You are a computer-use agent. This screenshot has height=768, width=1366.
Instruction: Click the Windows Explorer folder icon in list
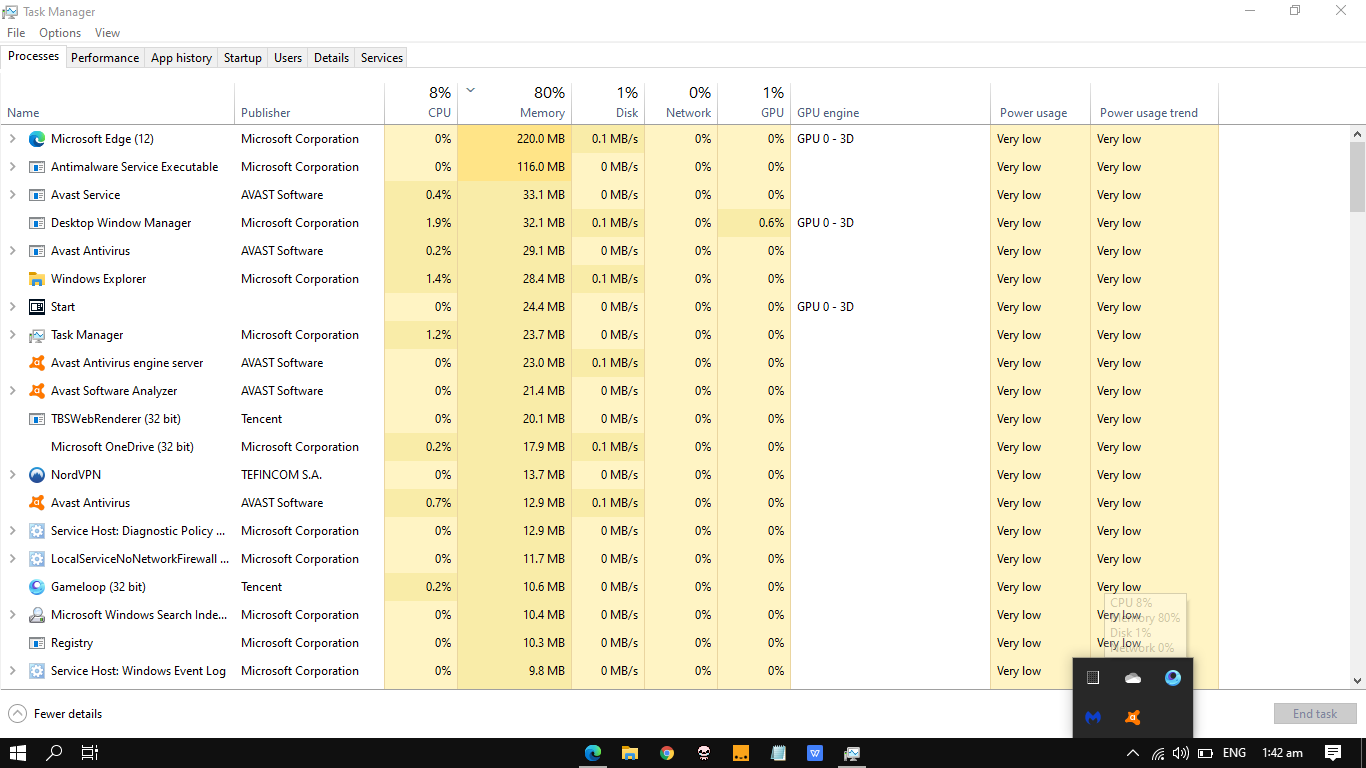(x=37, y=279)
